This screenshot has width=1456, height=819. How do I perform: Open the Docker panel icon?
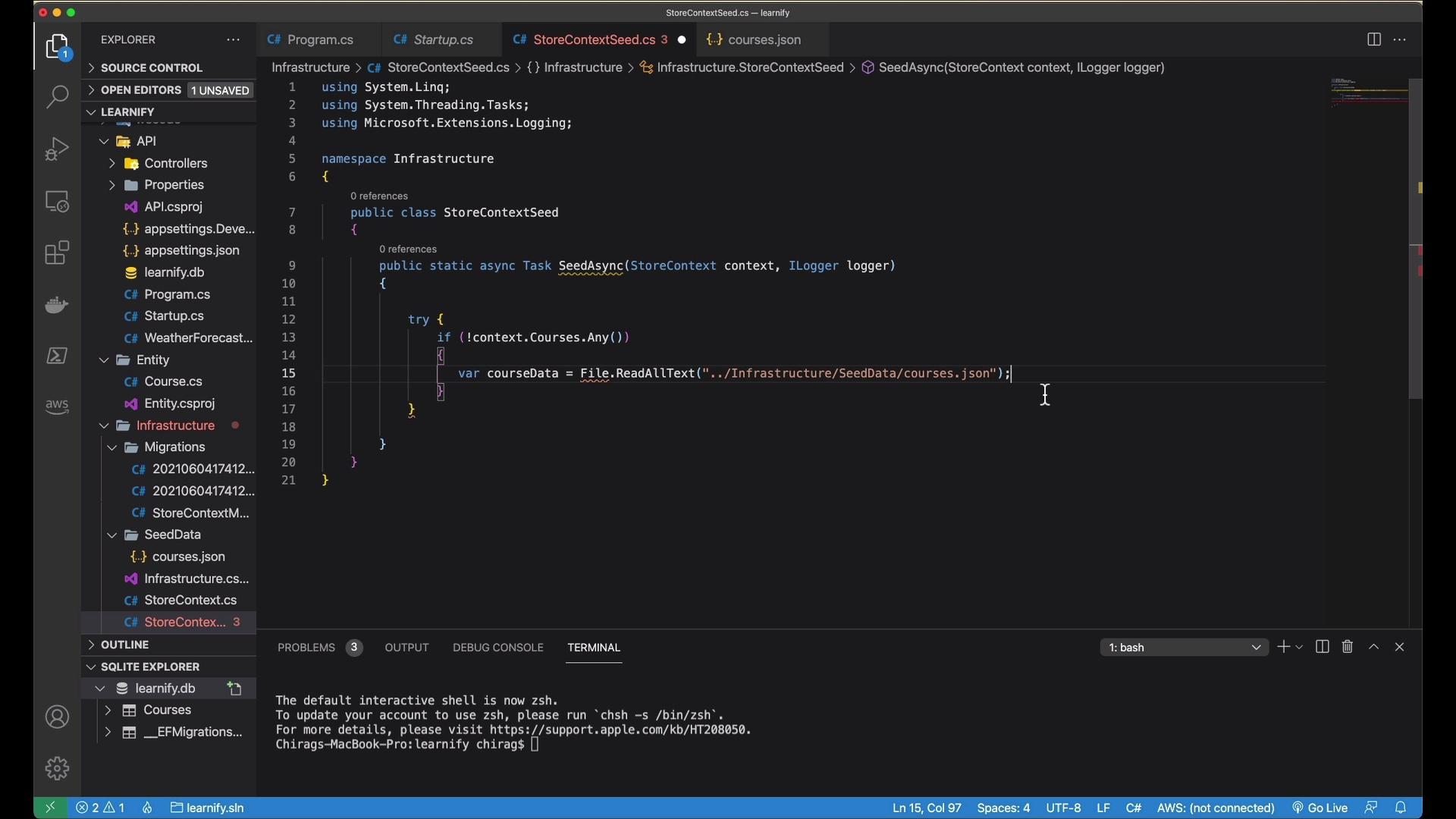click(x=58, y=305)
